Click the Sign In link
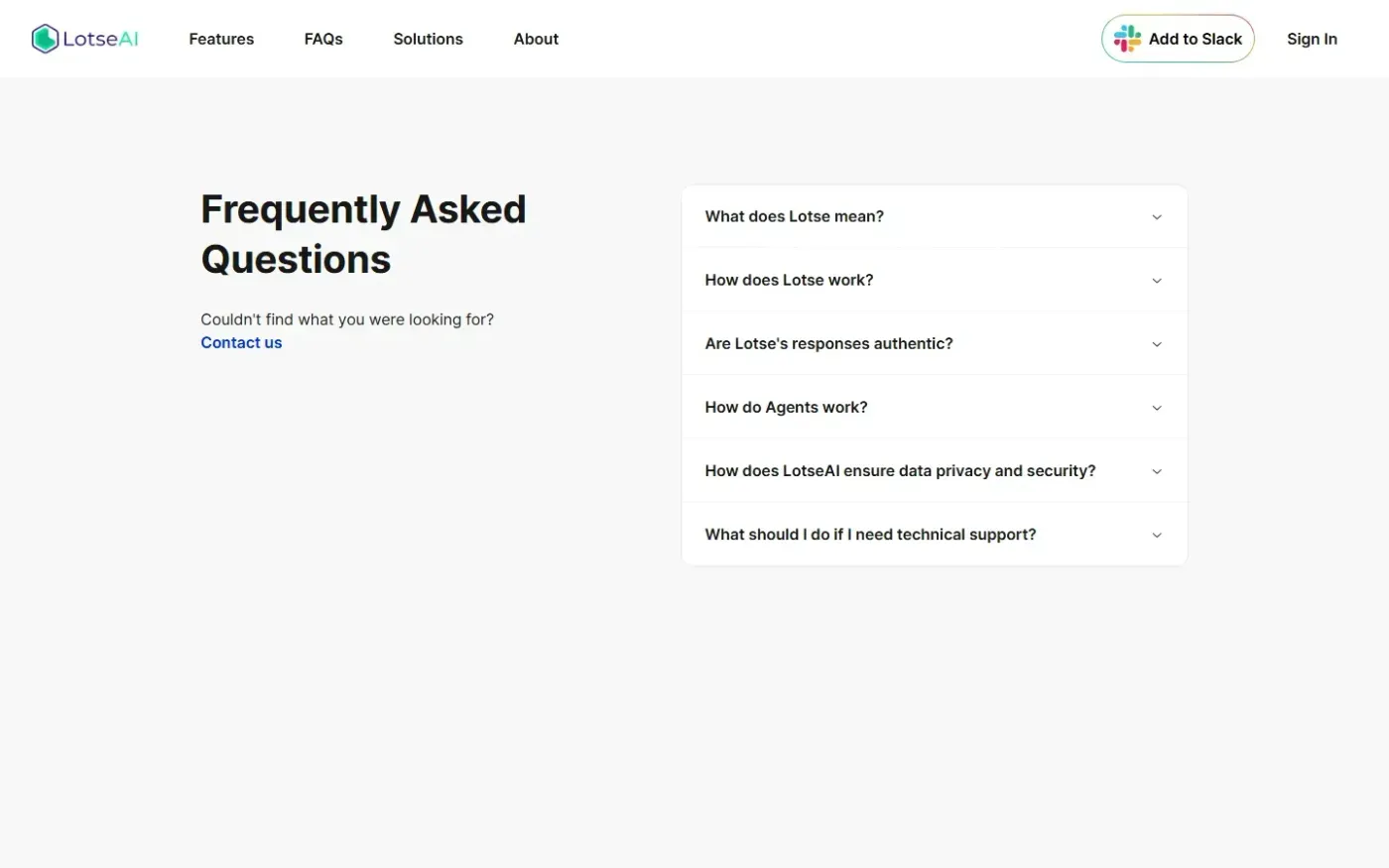The image size is (1389, 868). pyautogui.click(x=1312, y=39)
